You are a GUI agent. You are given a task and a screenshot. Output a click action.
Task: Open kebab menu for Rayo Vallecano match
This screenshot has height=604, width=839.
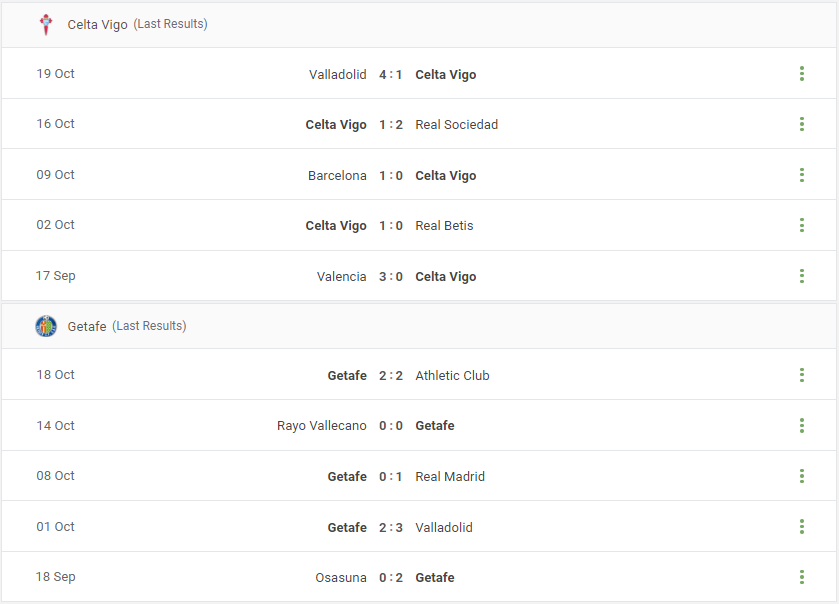[x=802, y=425]
